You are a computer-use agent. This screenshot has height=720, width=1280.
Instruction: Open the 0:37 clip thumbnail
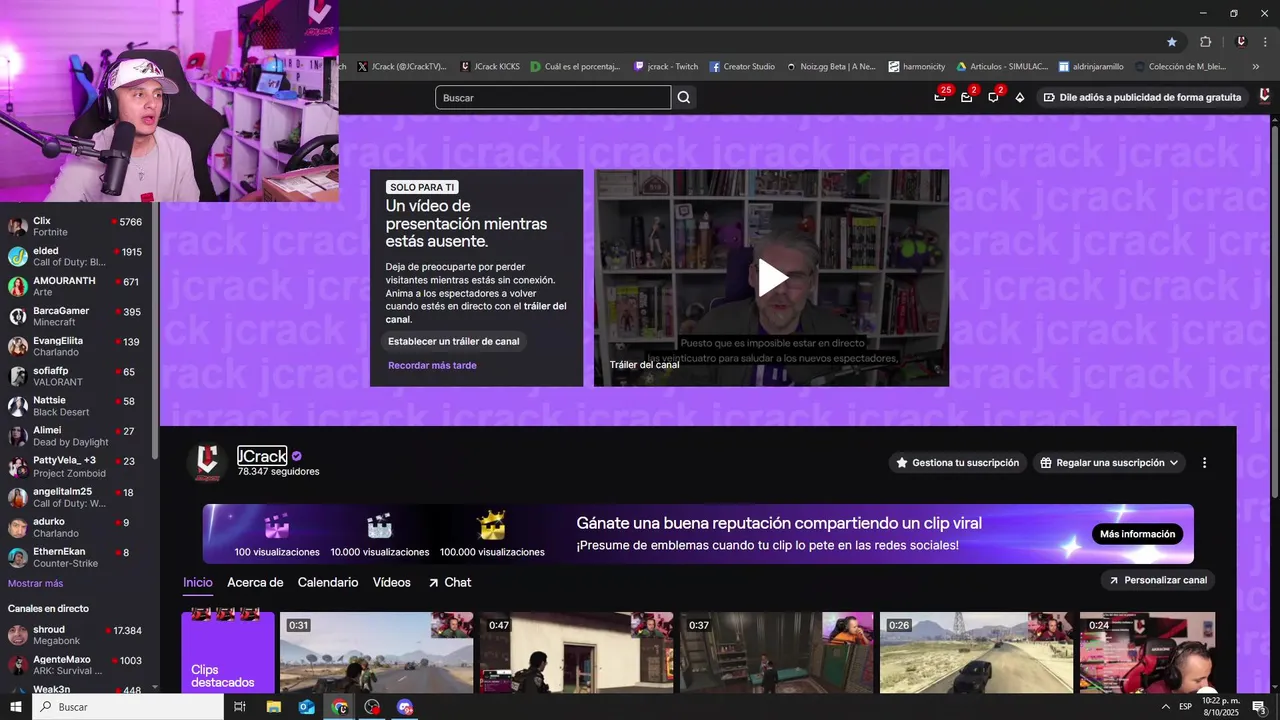click(x=777, y=652)
